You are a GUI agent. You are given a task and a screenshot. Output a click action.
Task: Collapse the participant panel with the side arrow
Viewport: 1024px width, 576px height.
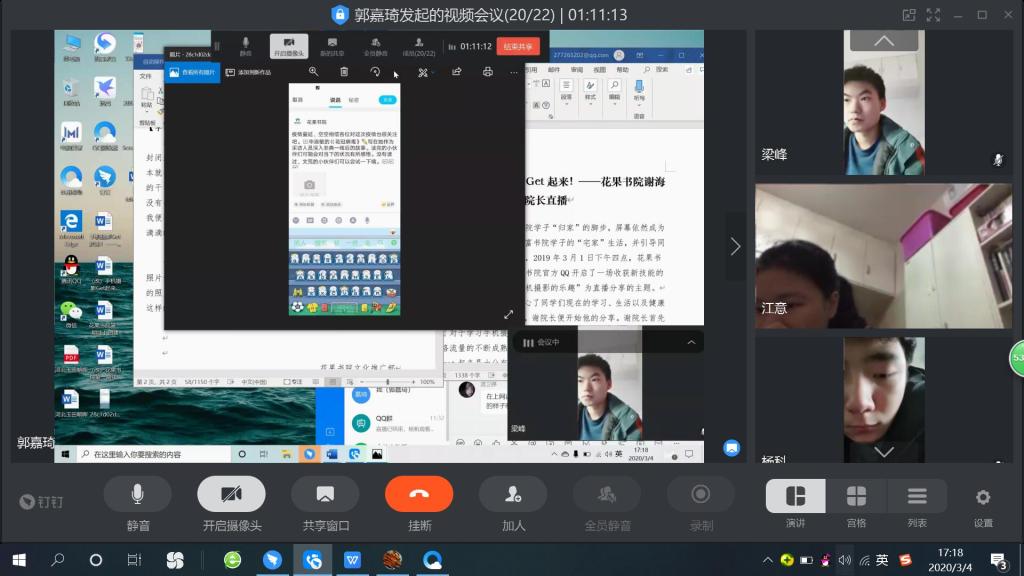pos(735,246)
